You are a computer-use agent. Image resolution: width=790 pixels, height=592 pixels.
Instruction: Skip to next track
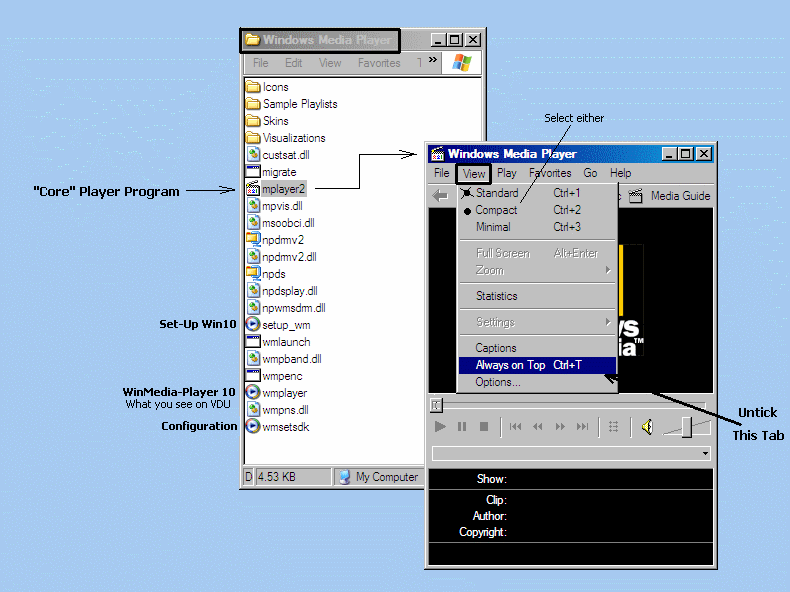[x=582, y=427]
